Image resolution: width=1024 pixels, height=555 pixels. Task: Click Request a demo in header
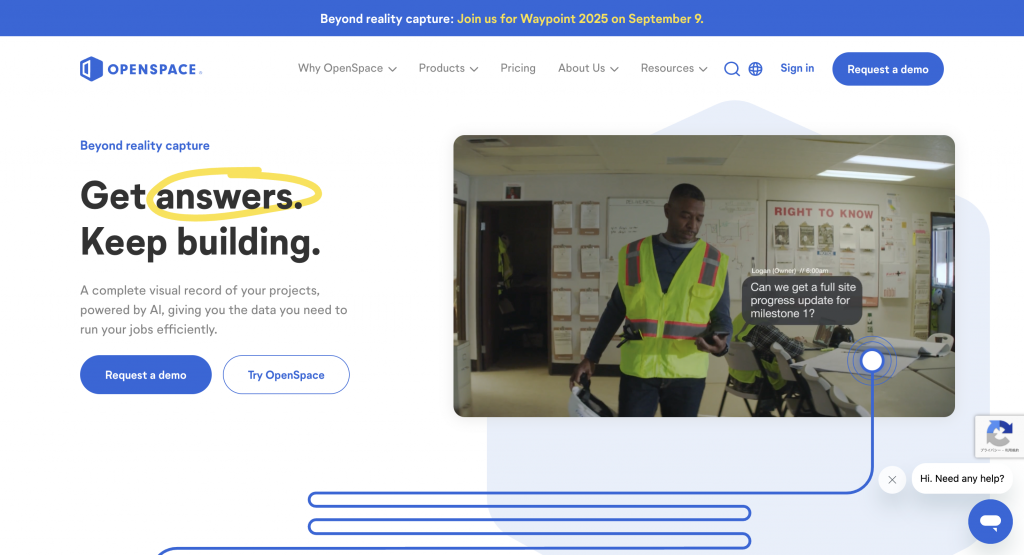point(888,69)
